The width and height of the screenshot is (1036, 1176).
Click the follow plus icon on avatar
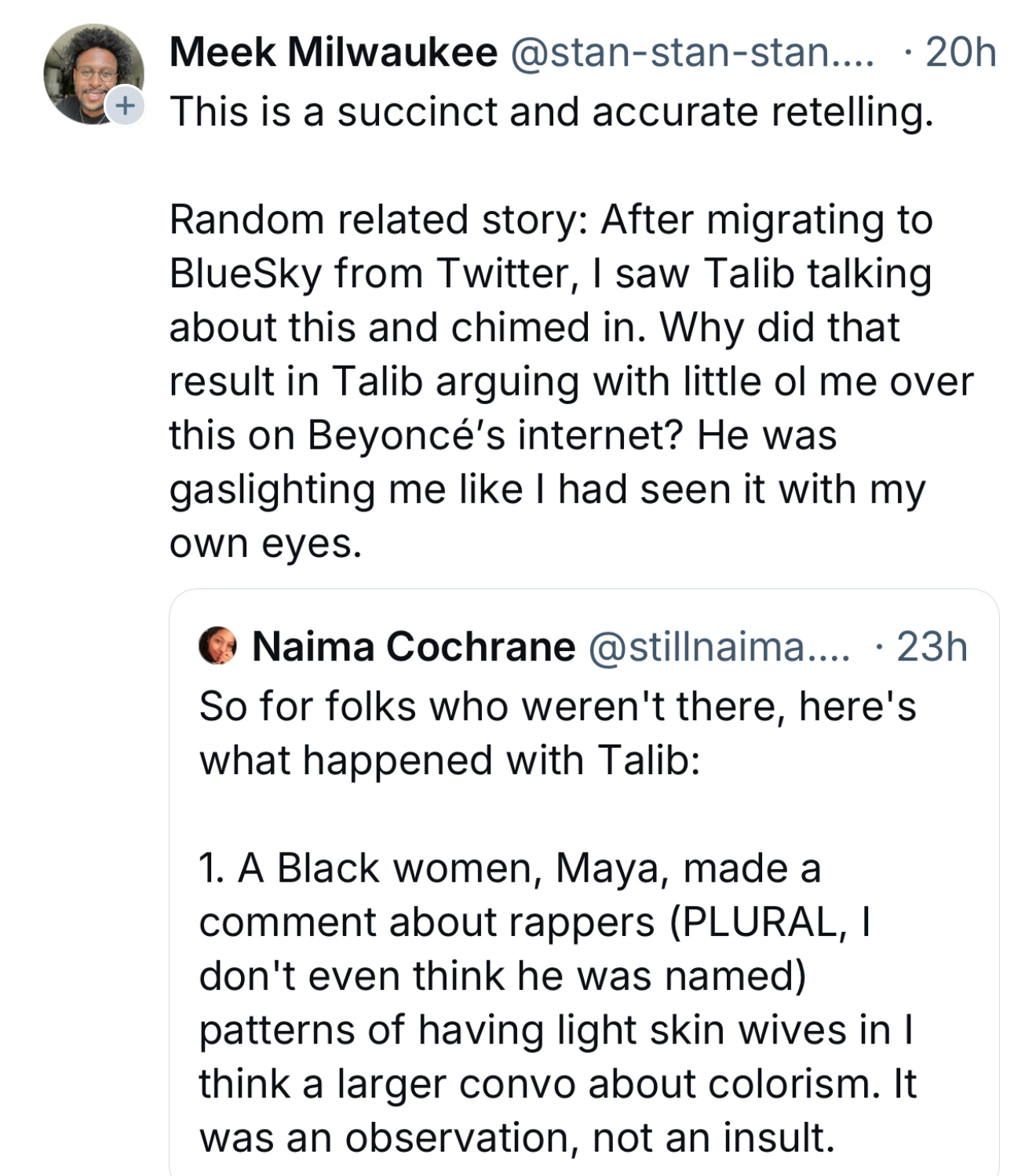click(x=125, y=105)
